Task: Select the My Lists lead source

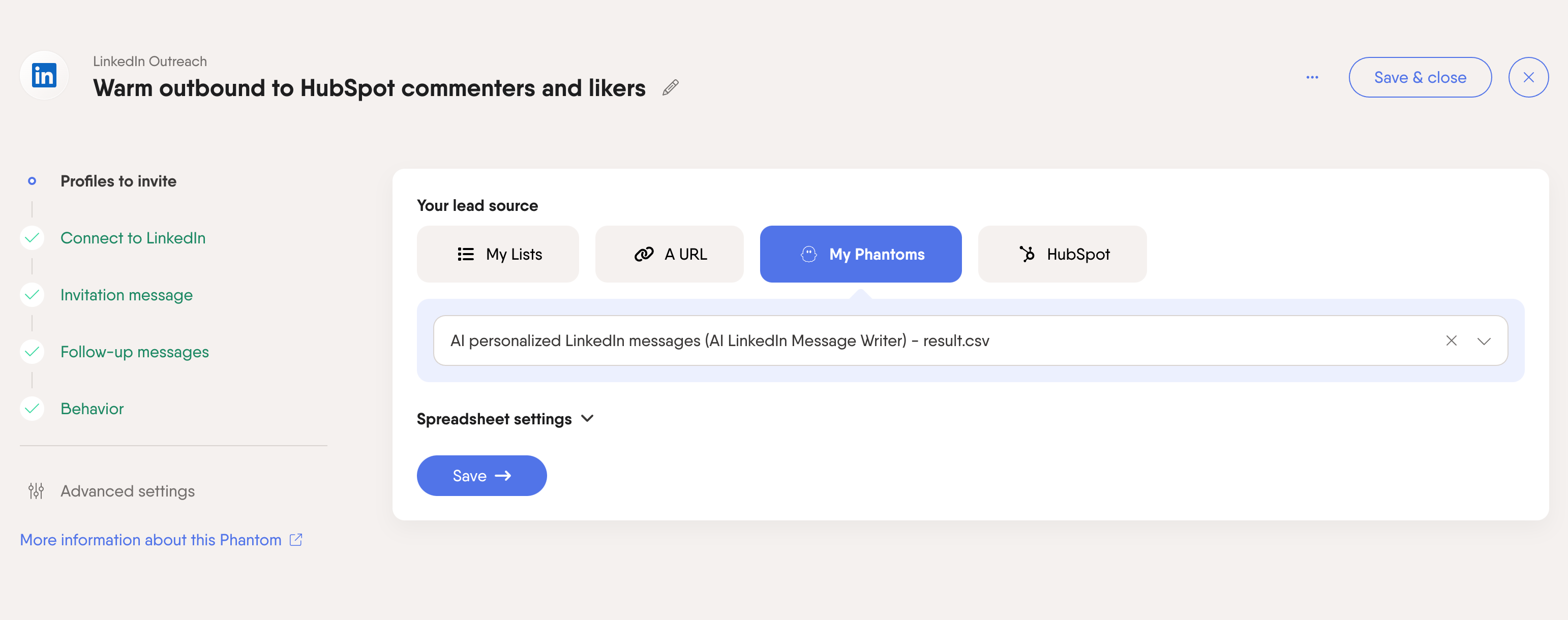Action: point(497,254)
